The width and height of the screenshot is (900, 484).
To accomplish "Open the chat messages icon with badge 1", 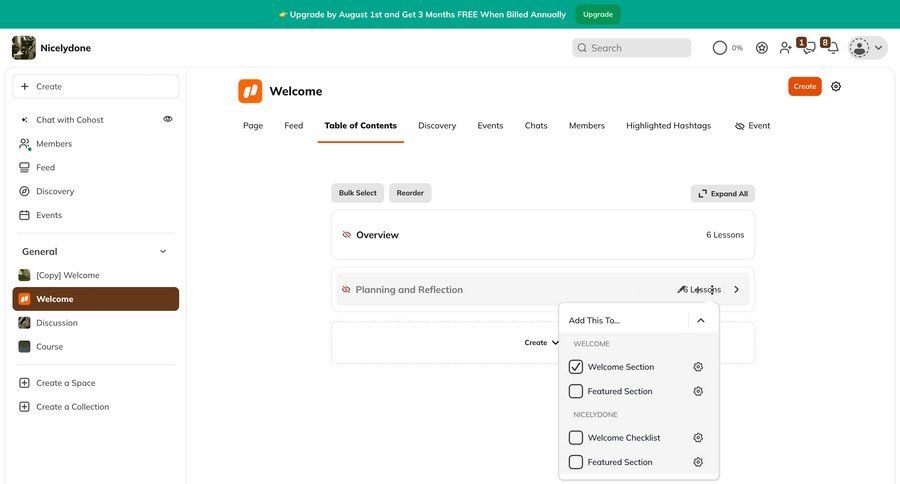I will [808, 47].
